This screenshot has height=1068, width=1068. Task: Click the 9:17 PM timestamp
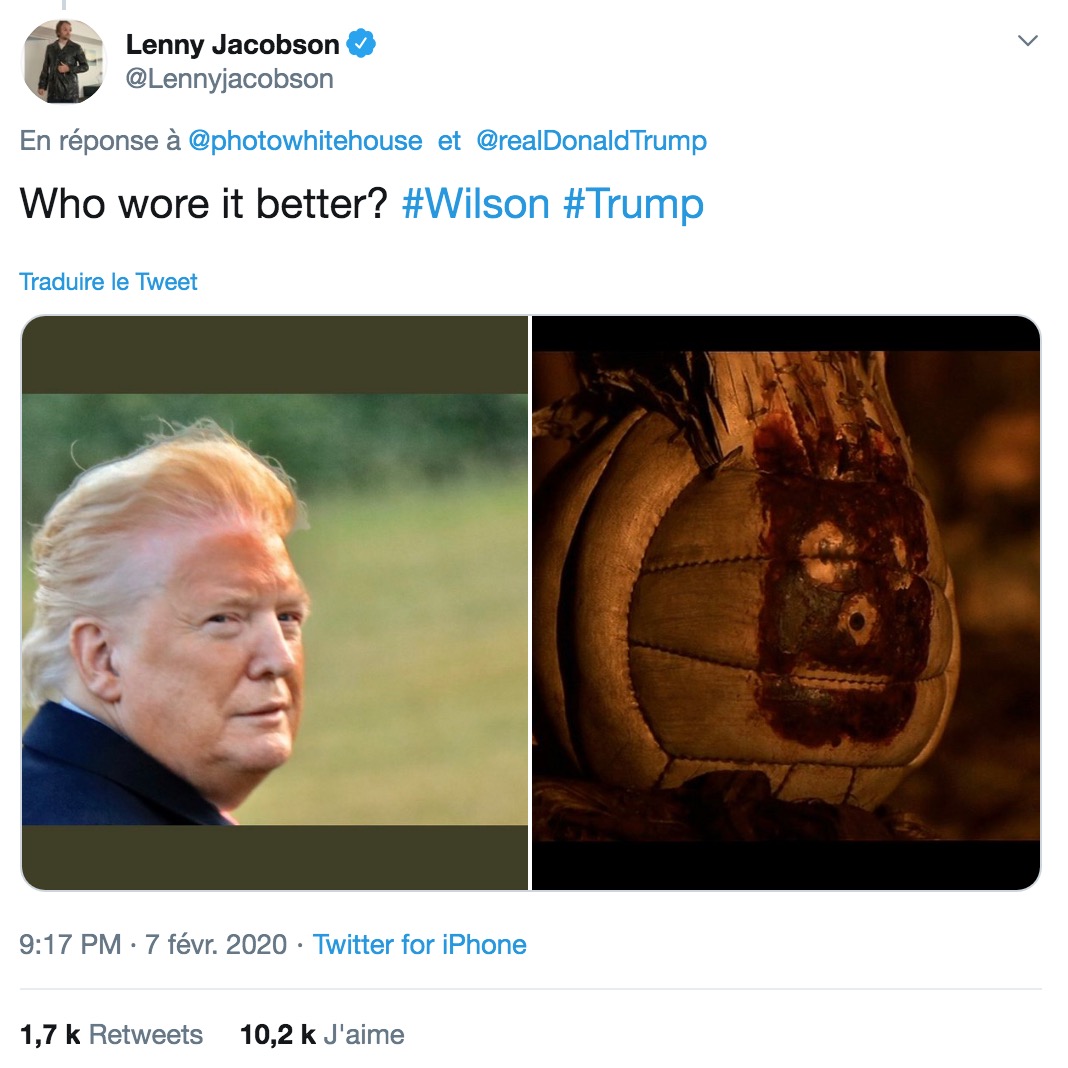click(x=70, y=944)
